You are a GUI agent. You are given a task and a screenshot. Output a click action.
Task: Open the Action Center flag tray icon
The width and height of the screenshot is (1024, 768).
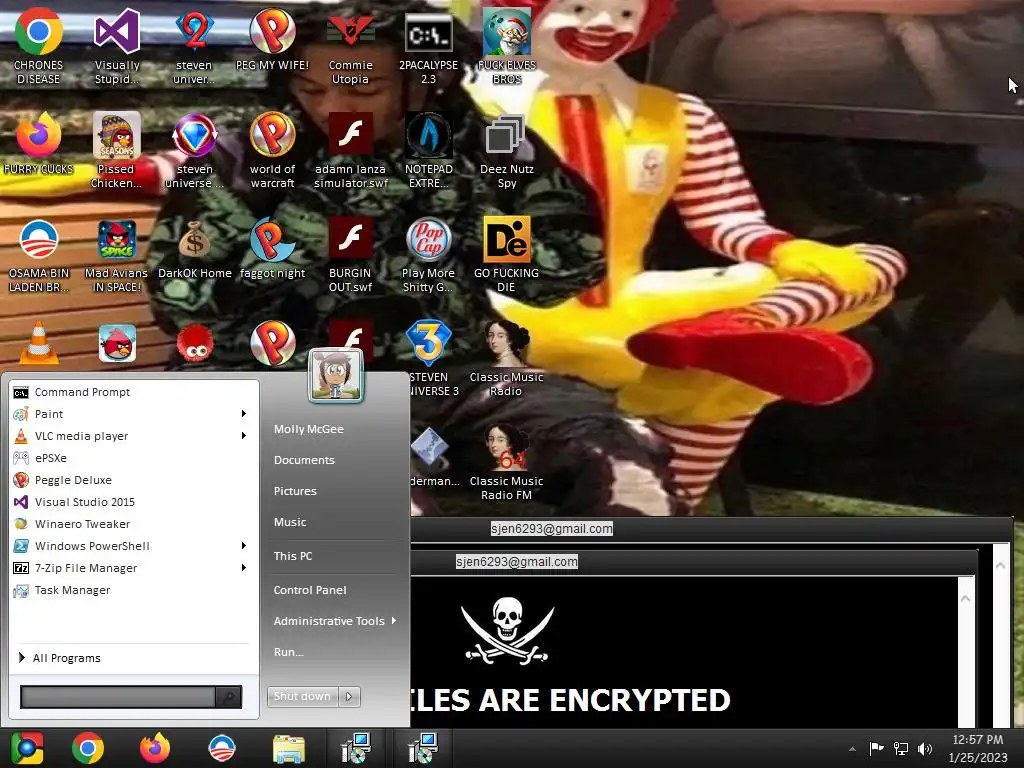pyautogui.click(x=876, y=748)
